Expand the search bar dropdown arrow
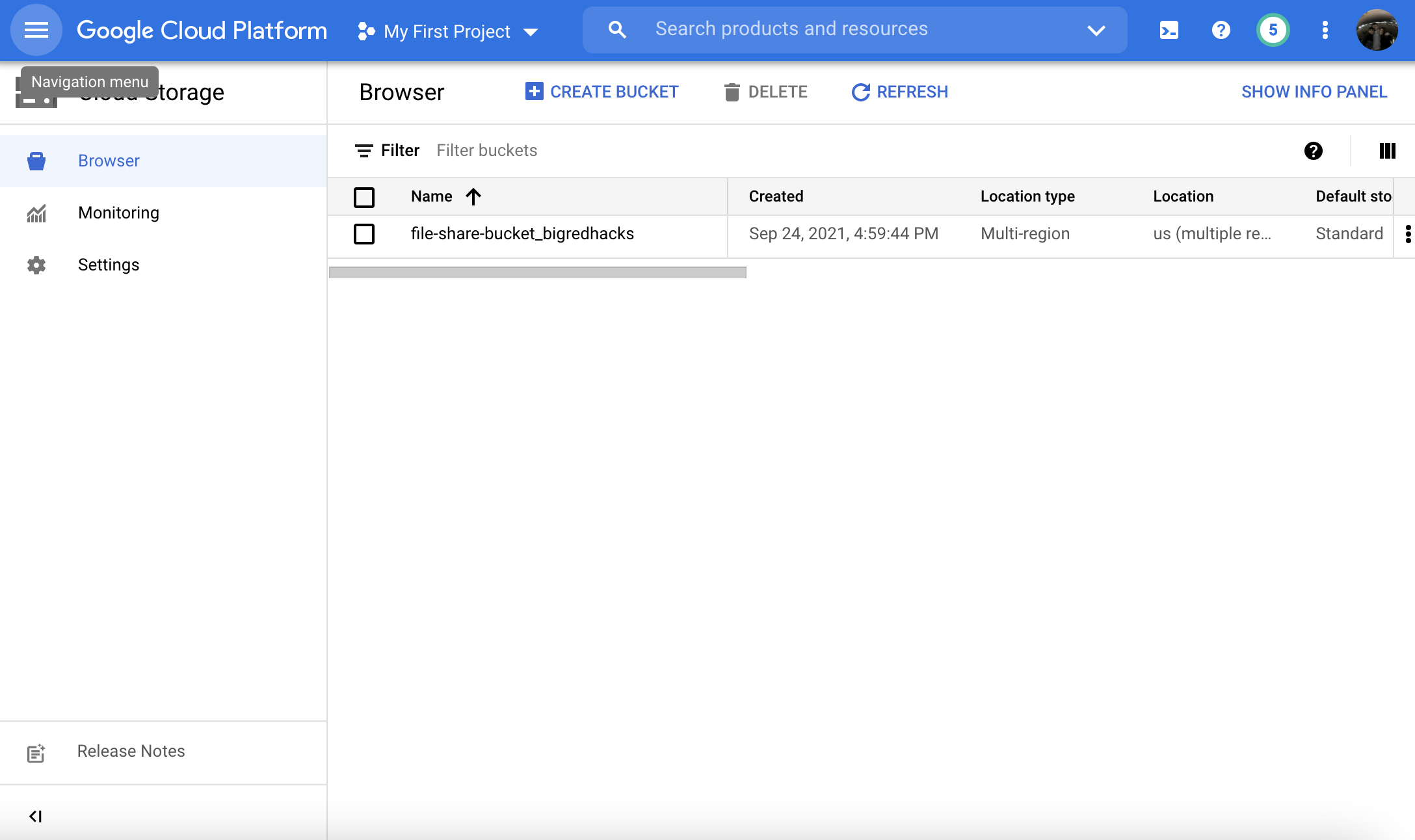 [x=1096, y=30]
